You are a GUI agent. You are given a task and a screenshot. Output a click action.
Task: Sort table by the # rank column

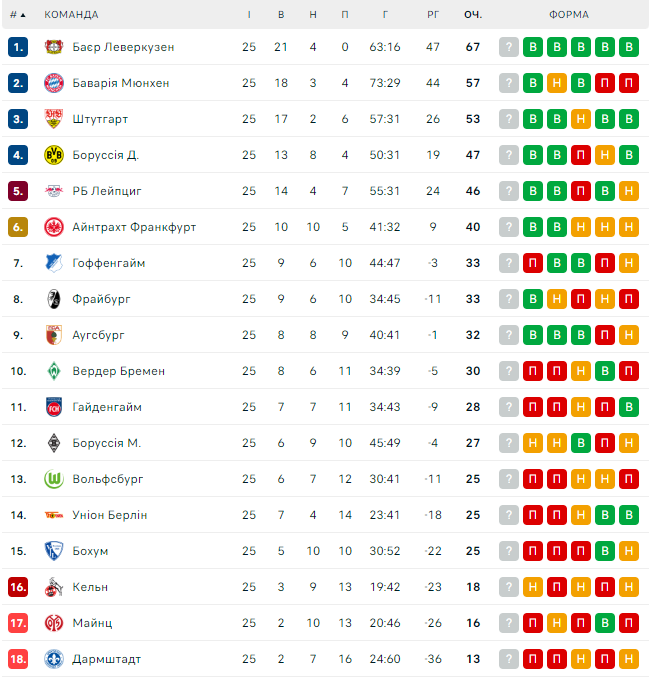coord(17,15)
